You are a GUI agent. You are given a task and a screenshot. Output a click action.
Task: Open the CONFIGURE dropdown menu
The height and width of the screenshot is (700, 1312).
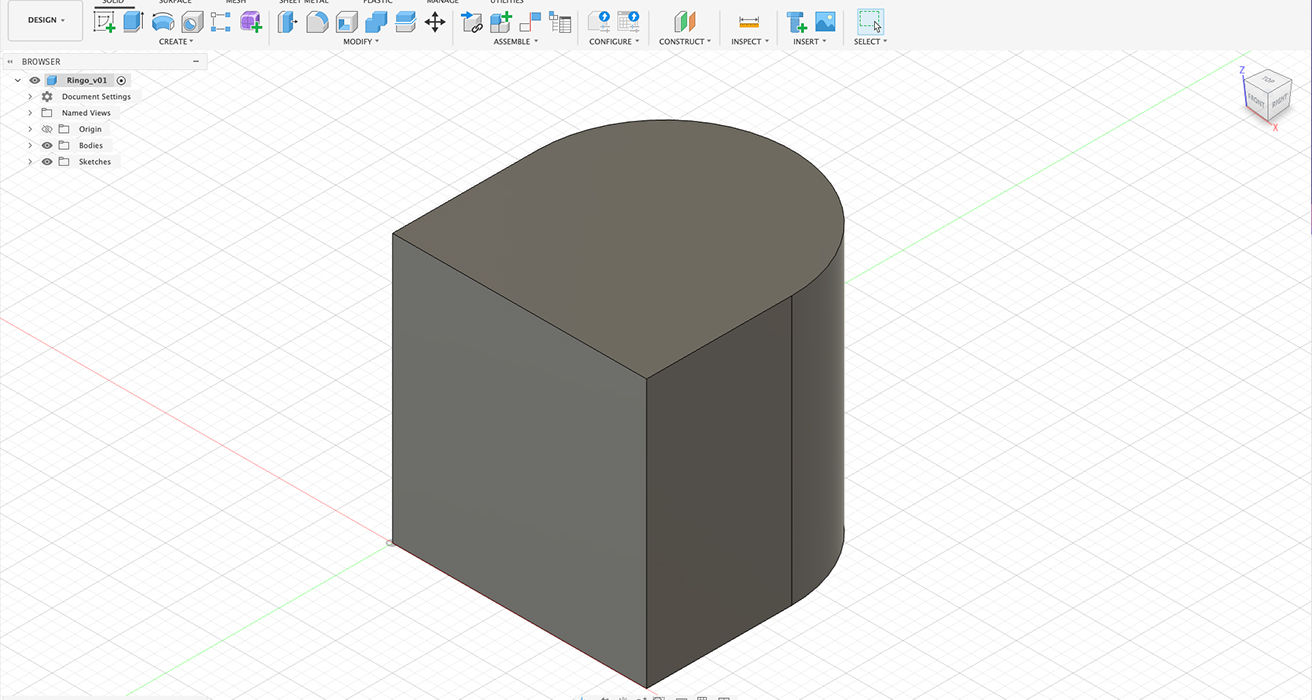(x=613, y=42)
